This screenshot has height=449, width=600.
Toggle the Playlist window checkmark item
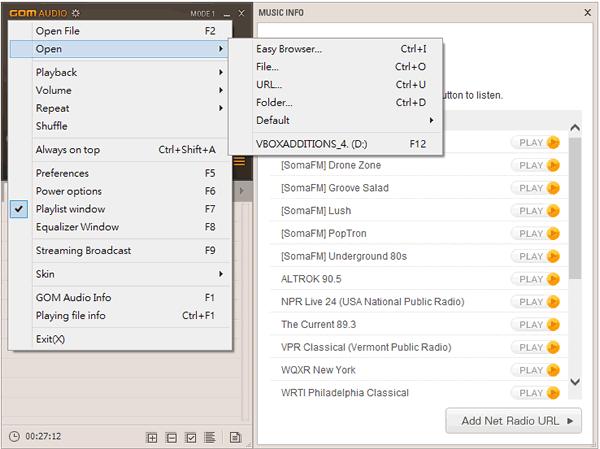pos(121,209)
